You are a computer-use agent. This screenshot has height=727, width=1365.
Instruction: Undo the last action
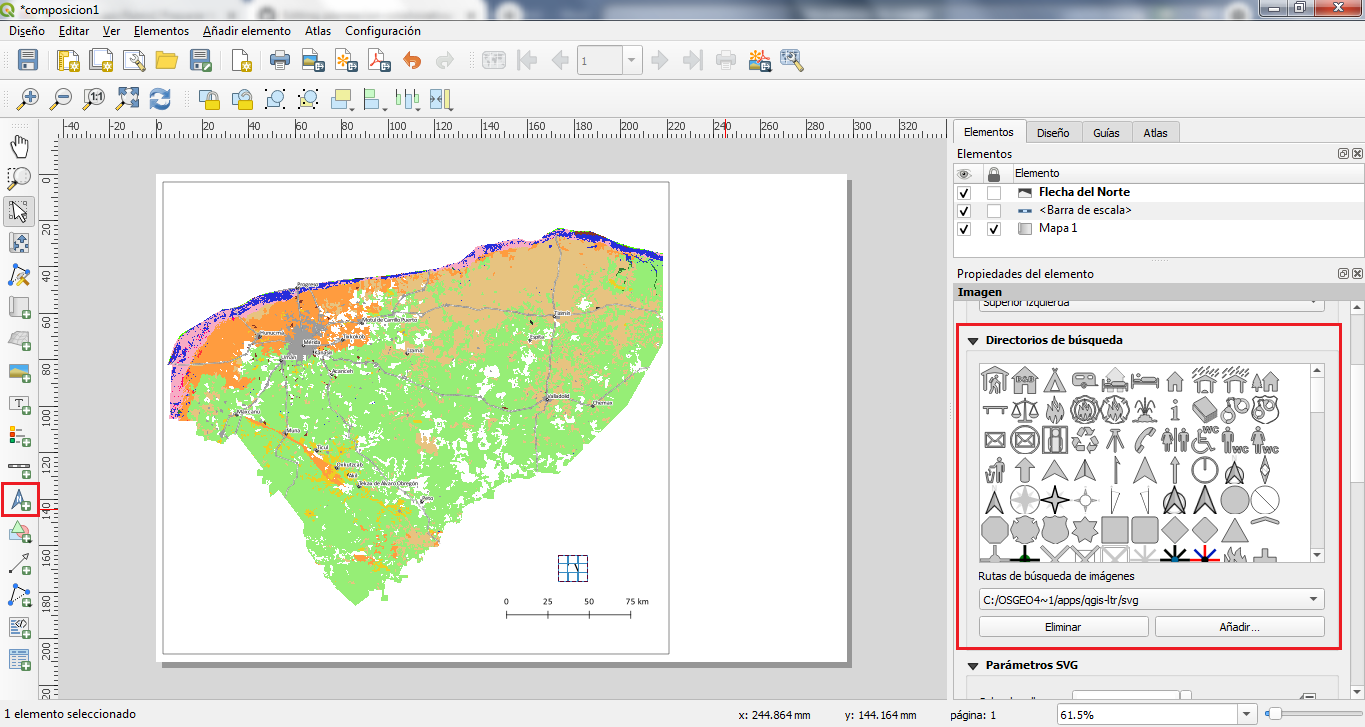pos(412,60)
